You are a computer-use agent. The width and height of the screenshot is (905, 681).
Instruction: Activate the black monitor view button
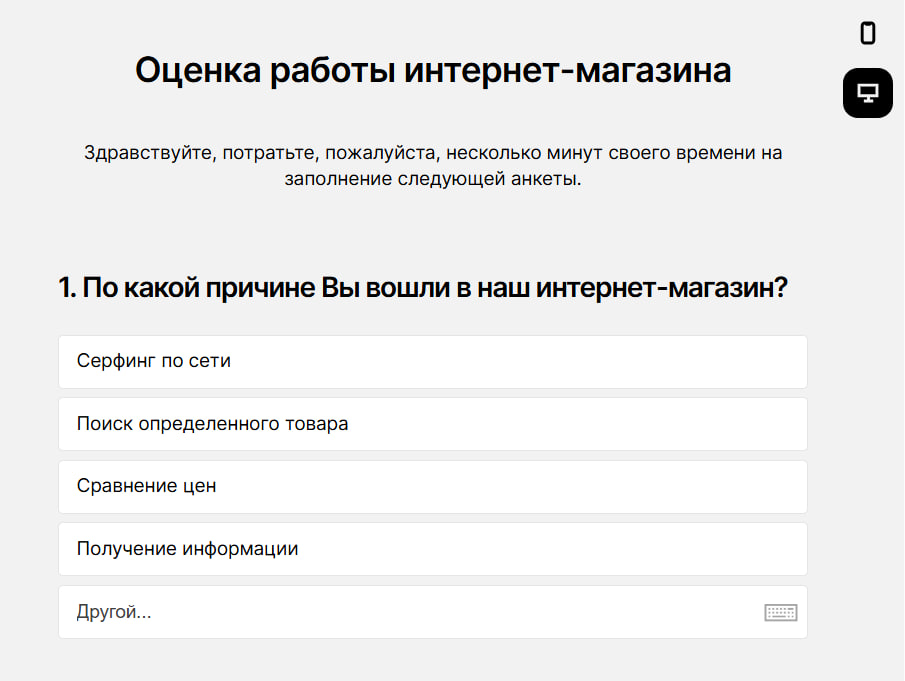[x=868, y=93]
